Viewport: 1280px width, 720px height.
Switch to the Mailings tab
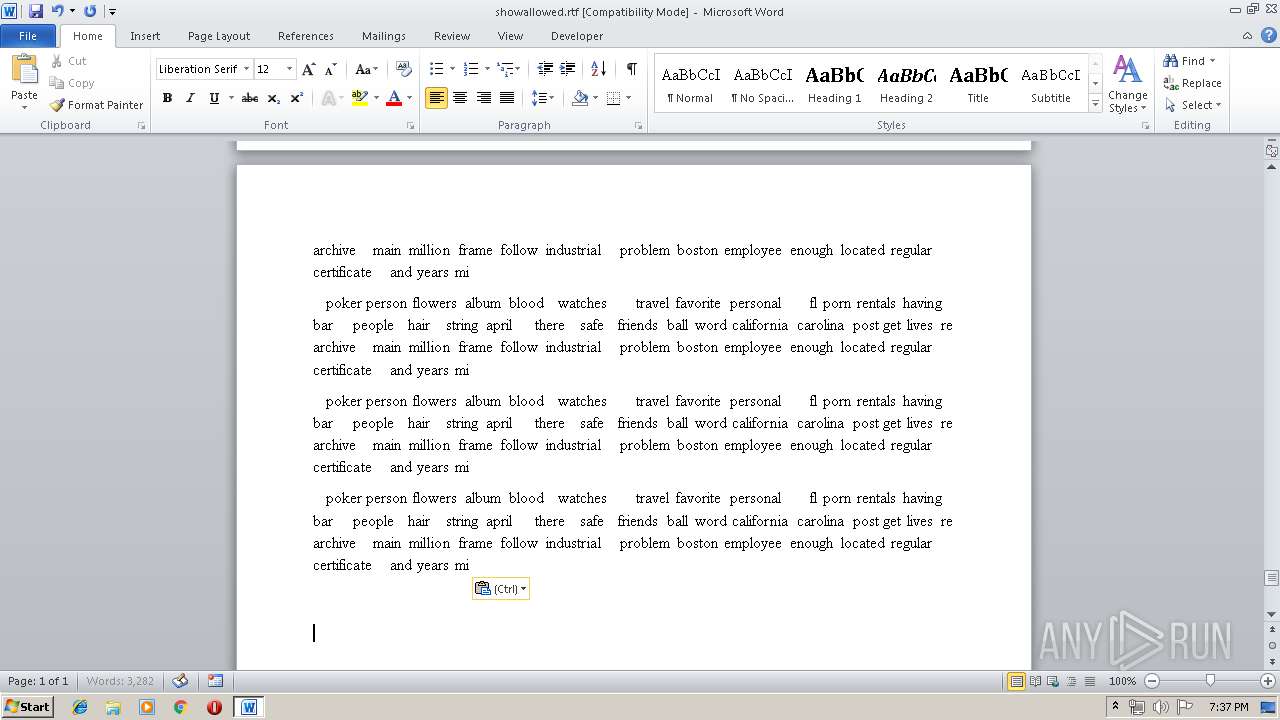(x=384, y=36)
